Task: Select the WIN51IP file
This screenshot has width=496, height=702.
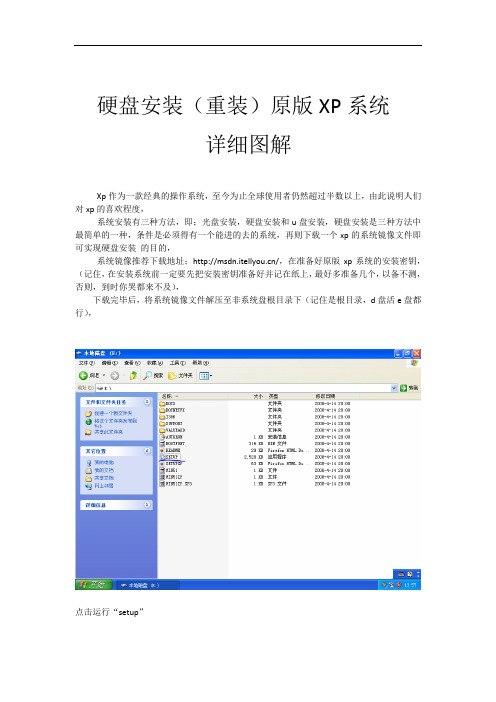Action: (171, 477)
